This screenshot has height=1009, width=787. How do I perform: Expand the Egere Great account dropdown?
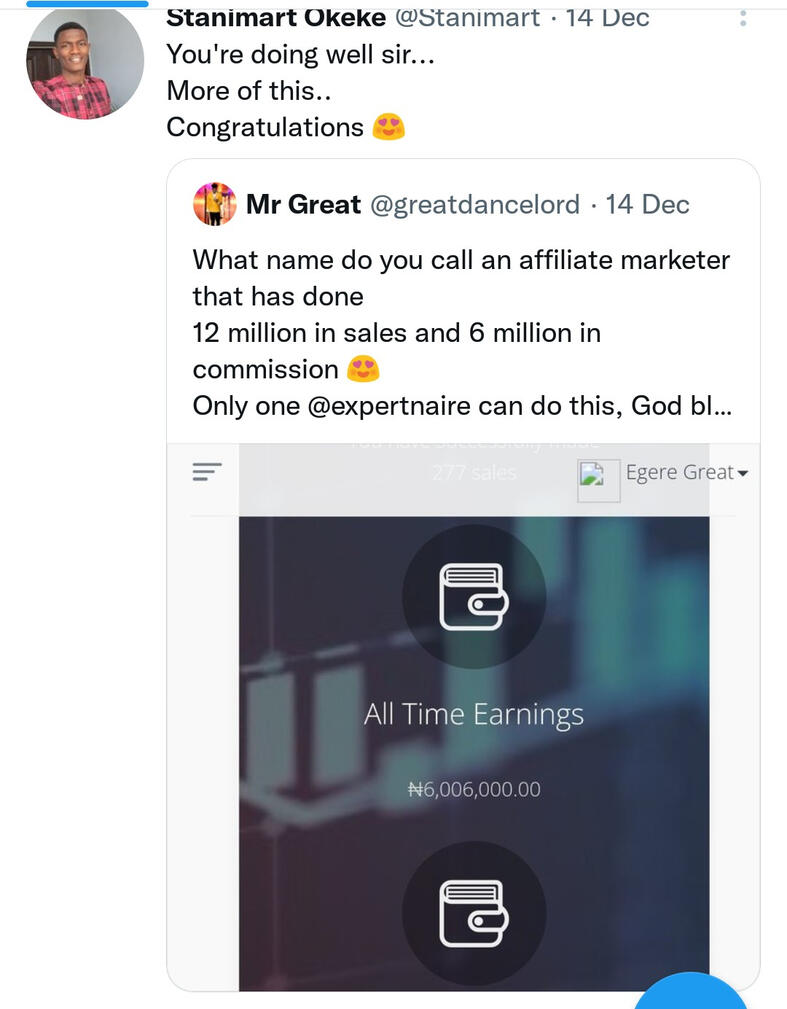click(x=687, y=472)
